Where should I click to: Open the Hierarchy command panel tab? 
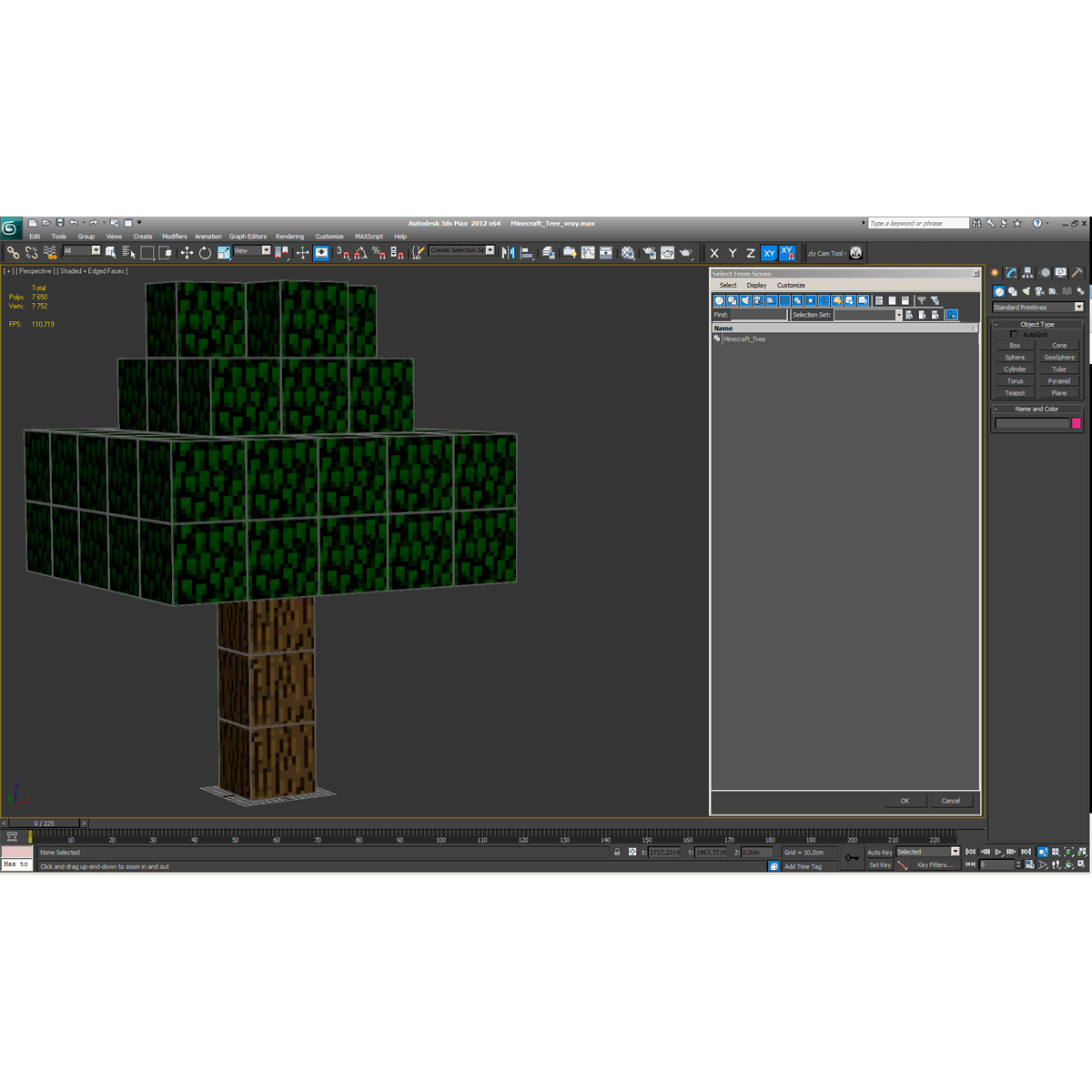tap(1027, 272)
